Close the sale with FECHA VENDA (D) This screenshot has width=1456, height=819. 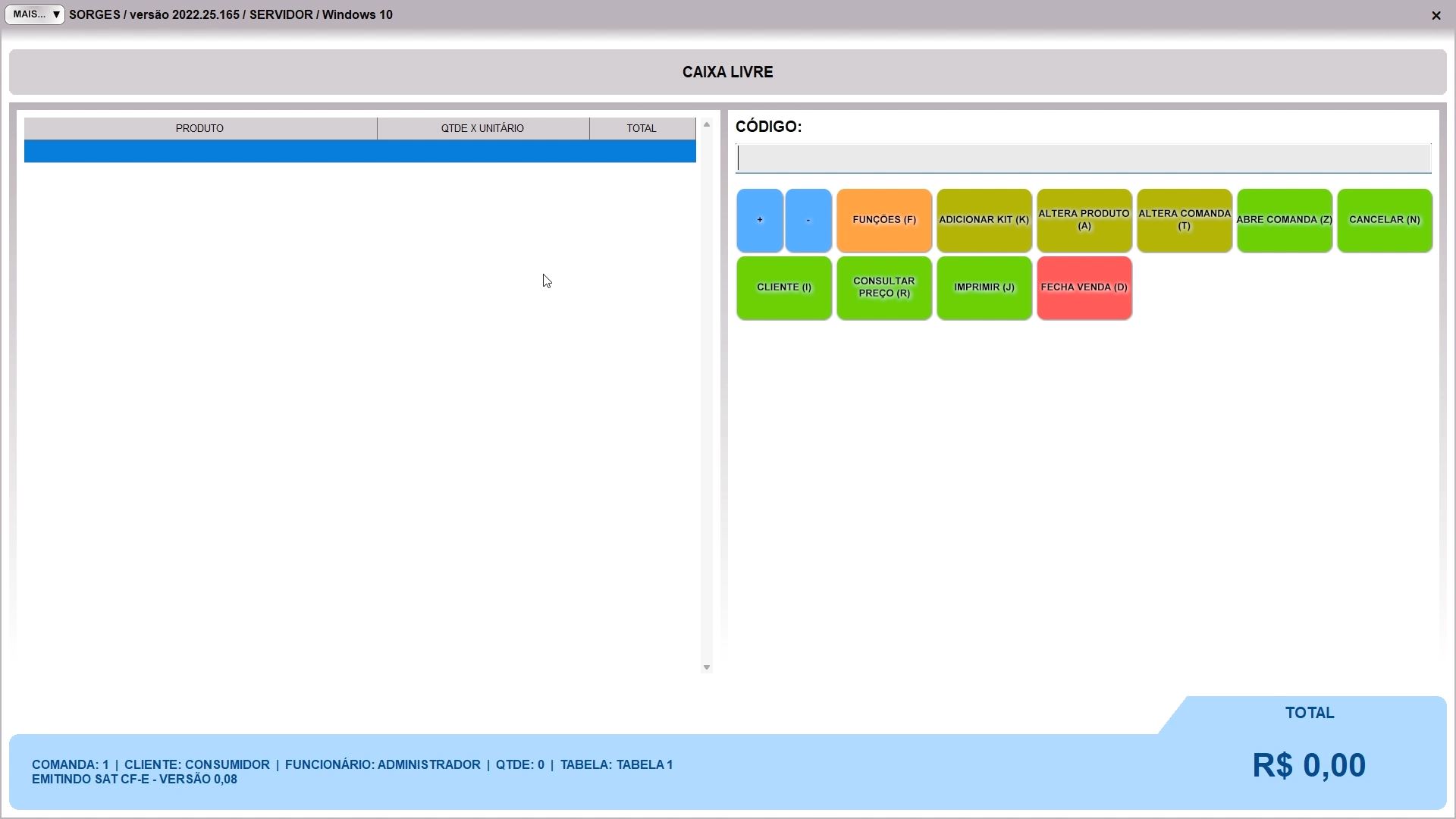(1084, 287)
